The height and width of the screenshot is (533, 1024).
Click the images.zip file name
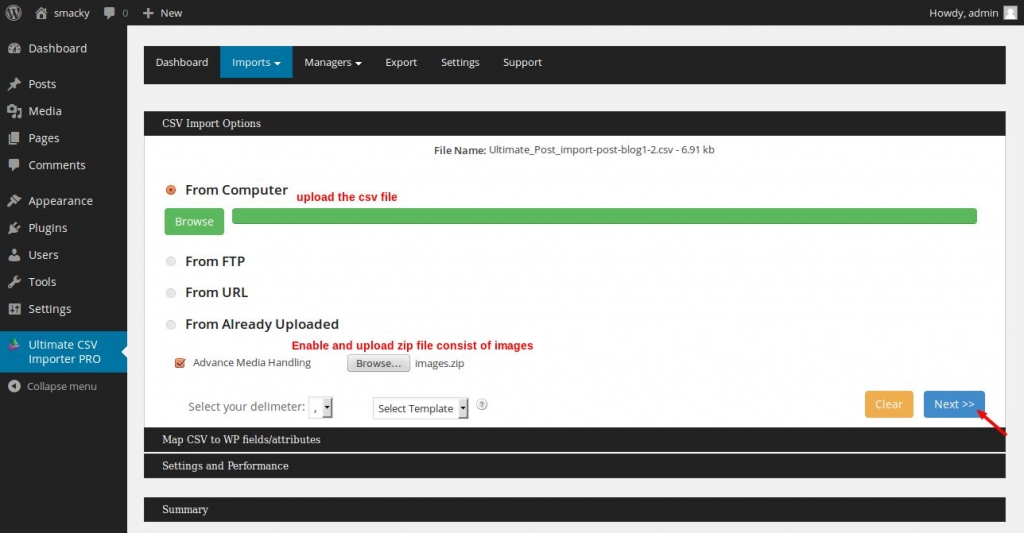(440, 363)
